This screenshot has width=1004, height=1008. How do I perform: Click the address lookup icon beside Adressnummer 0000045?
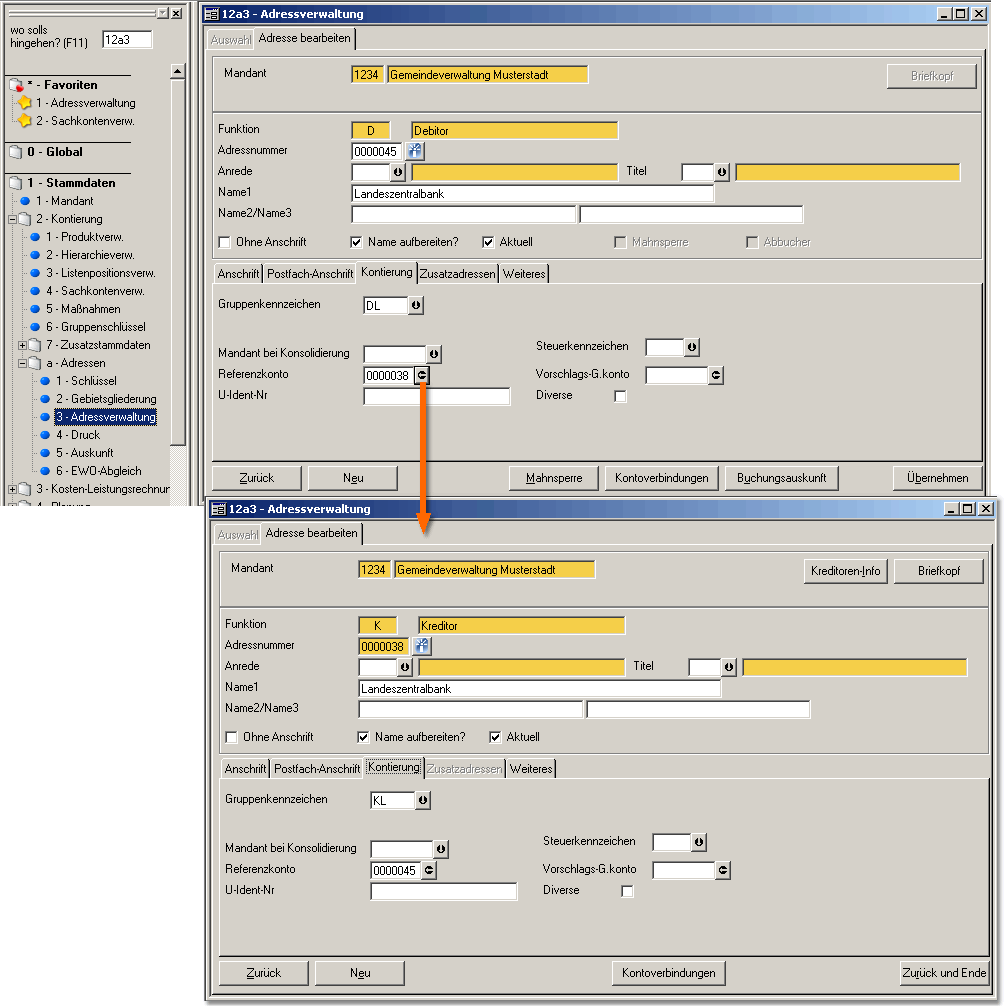click(x=415, y=151)
